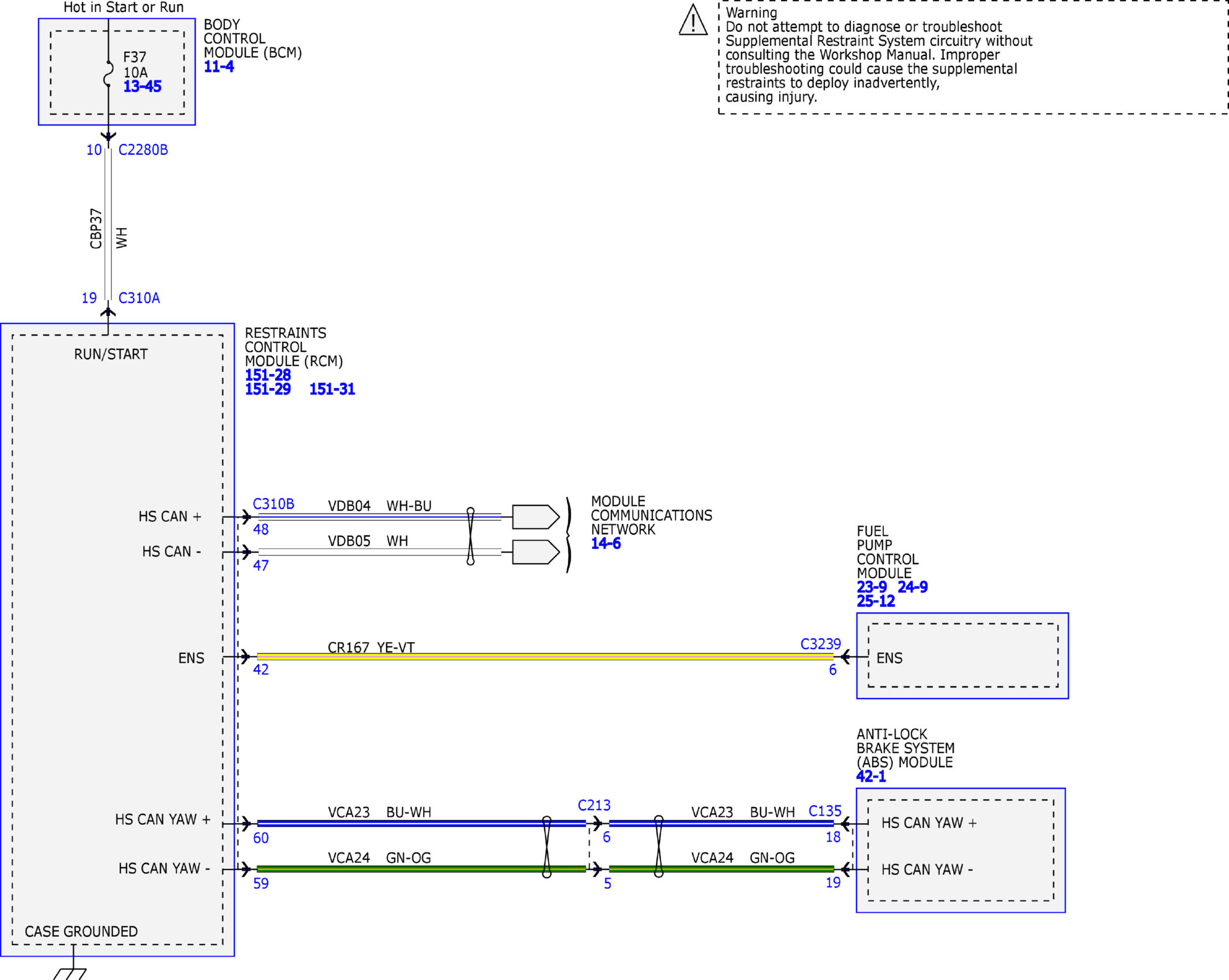This screenshot has height=980, width=1229.
Task: Click the yellow CR167 ENS wire
Action: click(x=545, y=656)
